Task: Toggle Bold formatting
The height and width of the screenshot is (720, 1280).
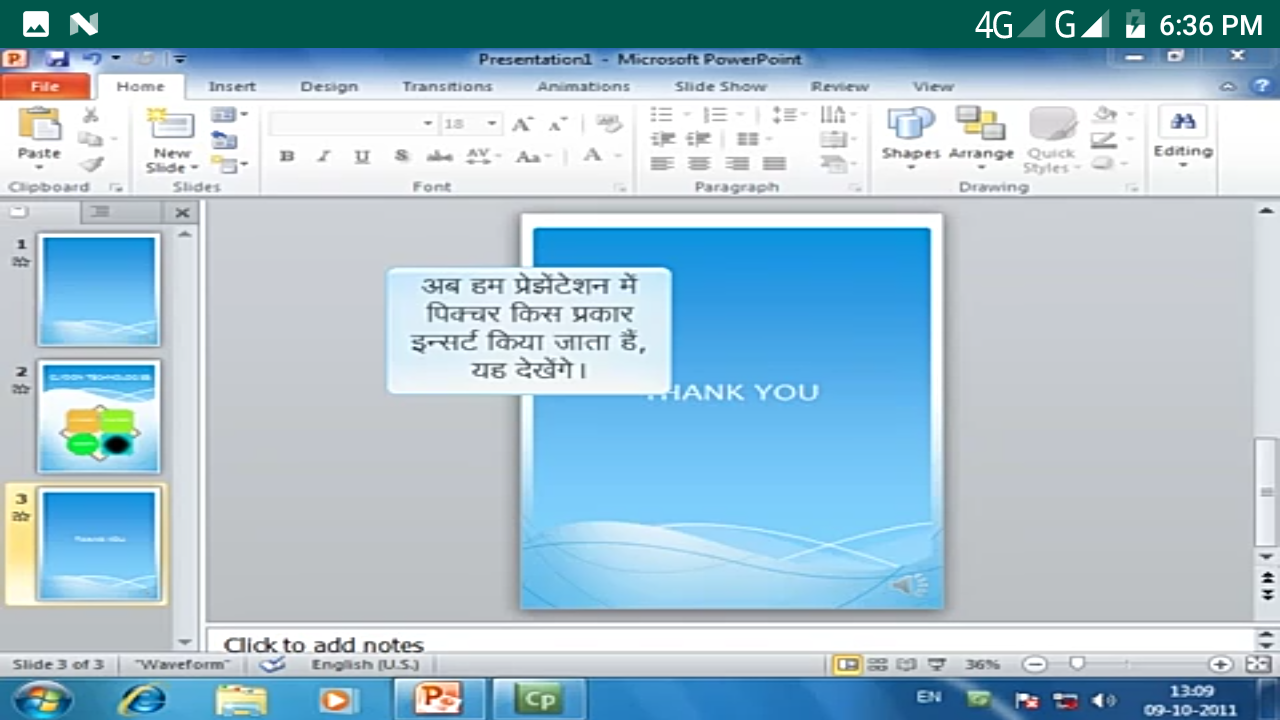Action: [287, 156]
